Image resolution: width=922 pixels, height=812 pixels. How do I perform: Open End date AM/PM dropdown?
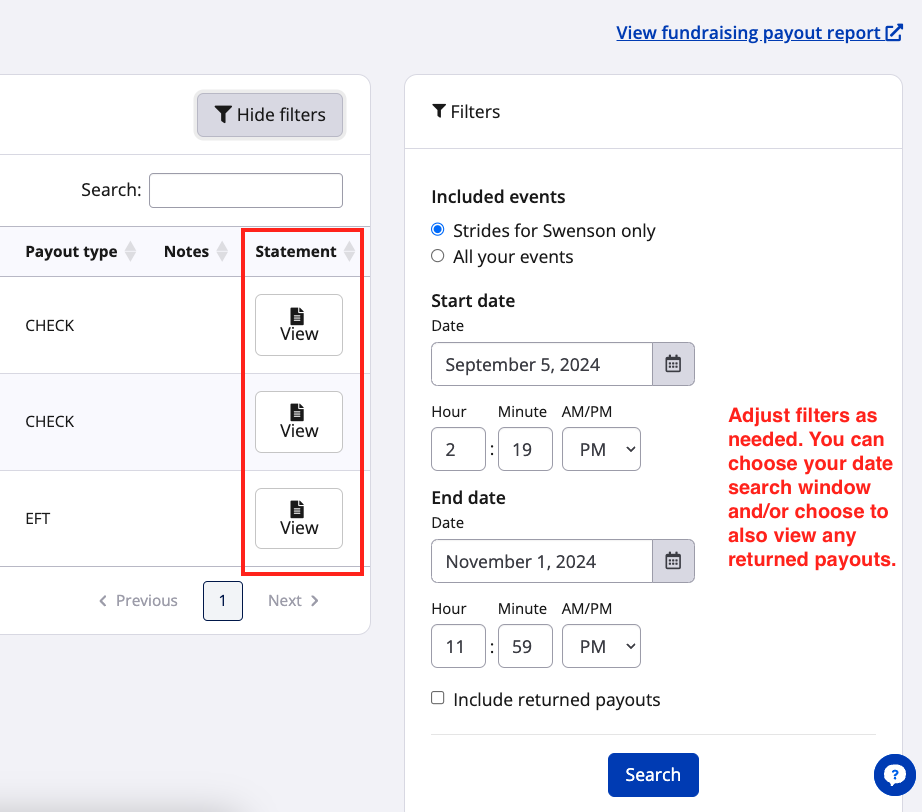click(x=601, y=647)
